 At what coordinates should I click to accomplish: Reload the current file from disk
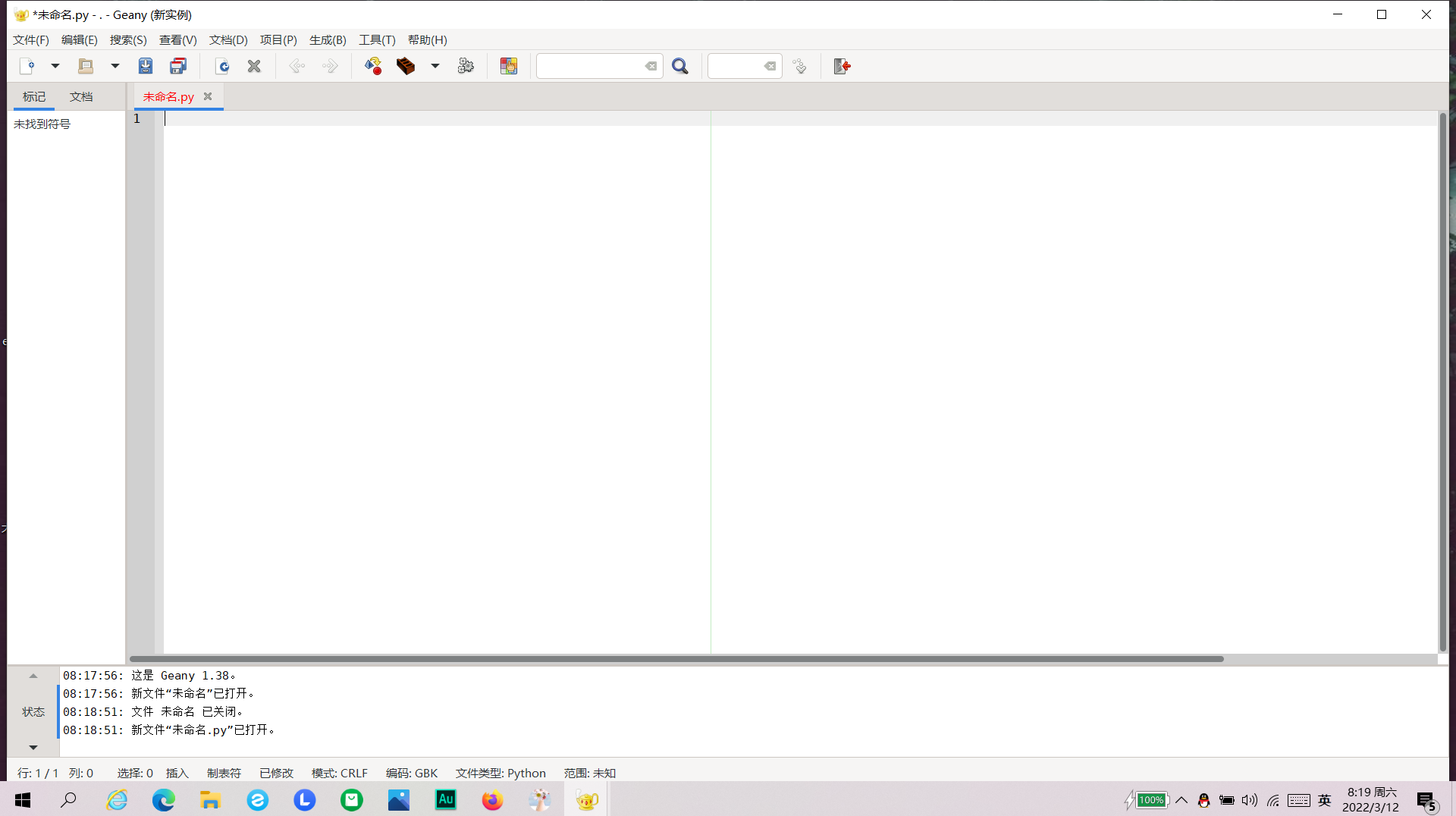point(223,66)
